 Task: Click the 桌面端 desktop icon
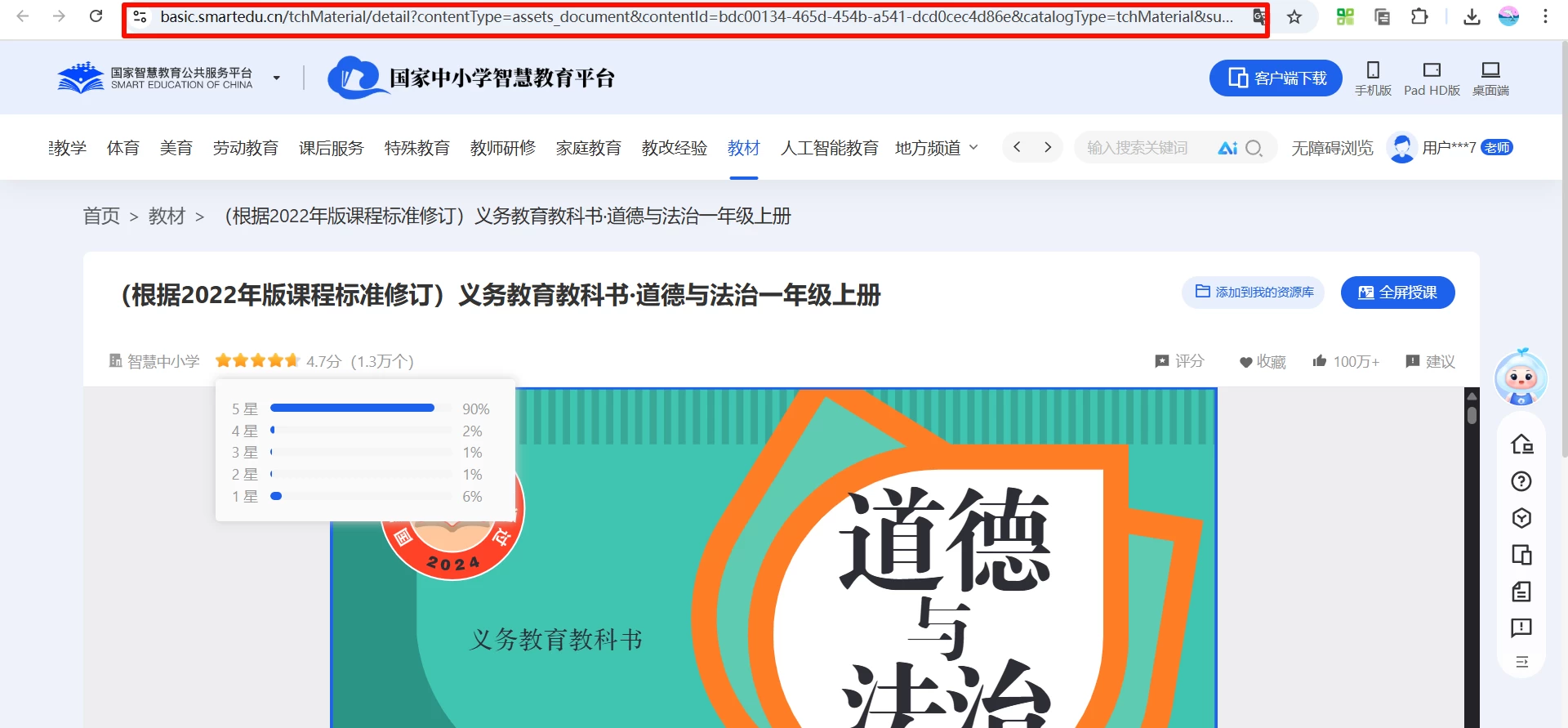(x=1490, y=70)
